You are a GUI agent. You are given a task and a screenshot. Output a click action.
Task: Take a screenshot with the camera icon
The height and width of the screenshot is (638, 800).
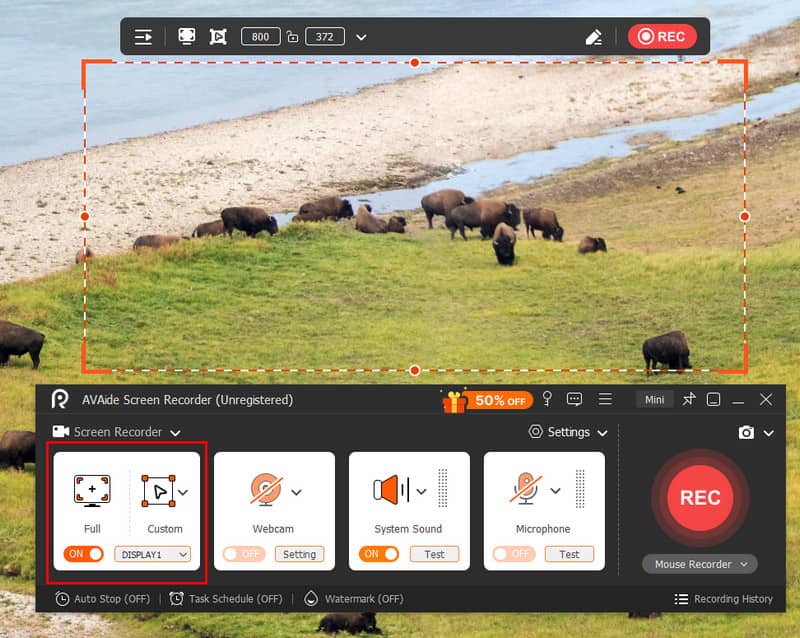pyautogui.click(x=746, y=432)
